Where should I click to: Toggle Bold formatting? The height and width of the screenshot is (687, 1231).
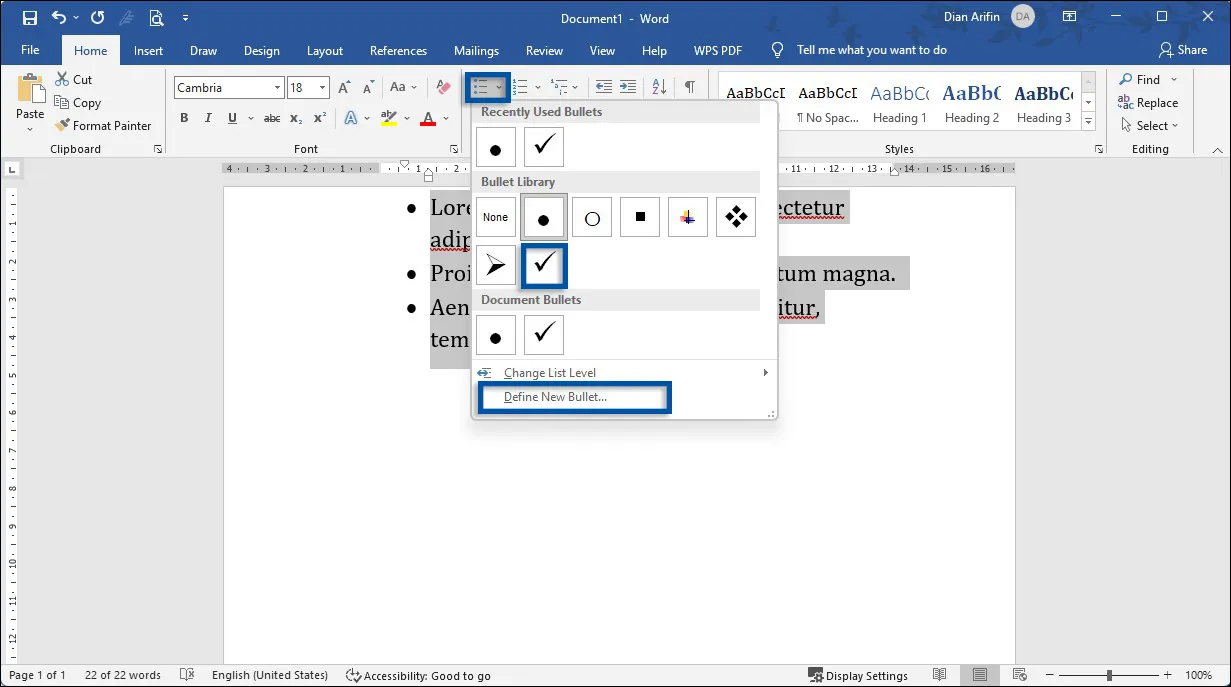pyautogui.click(x=184, y=118)
